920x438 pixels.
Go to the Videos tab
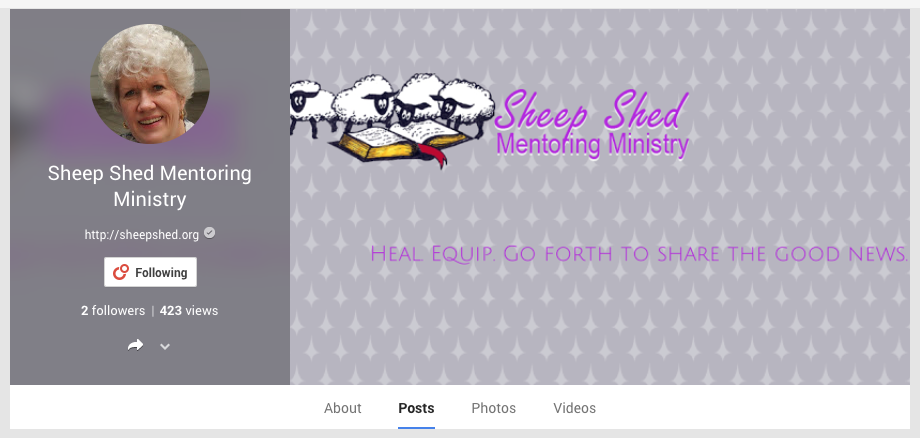(574, 408)
